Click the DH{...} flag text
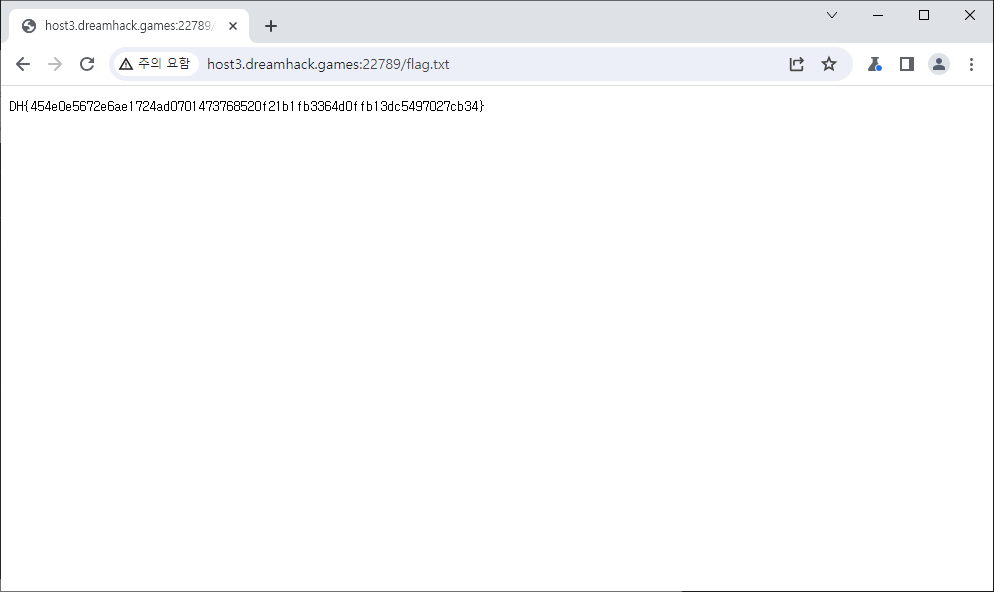The image size is (994, 592). coord(246,106)
